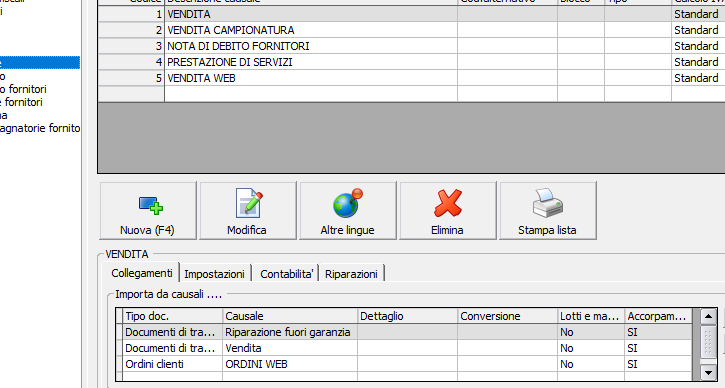Click the scroll up arrow of import table
The image size is (725, 388).
(708, 317)
